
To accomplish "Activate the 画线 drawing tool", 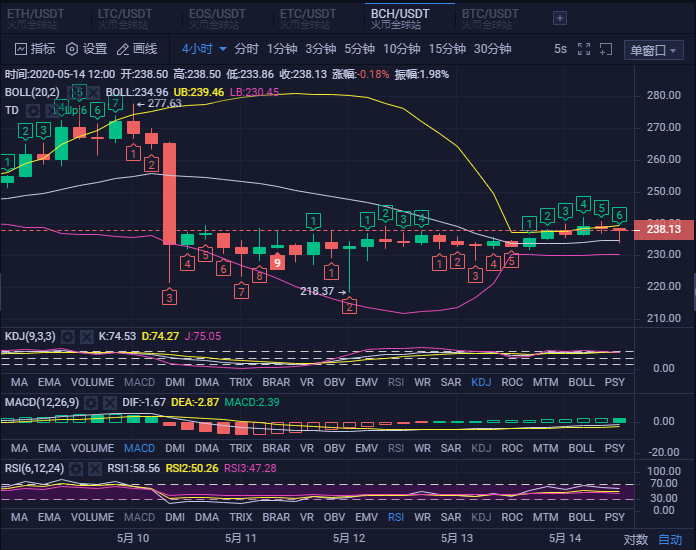I will click(x=137, y=48).
